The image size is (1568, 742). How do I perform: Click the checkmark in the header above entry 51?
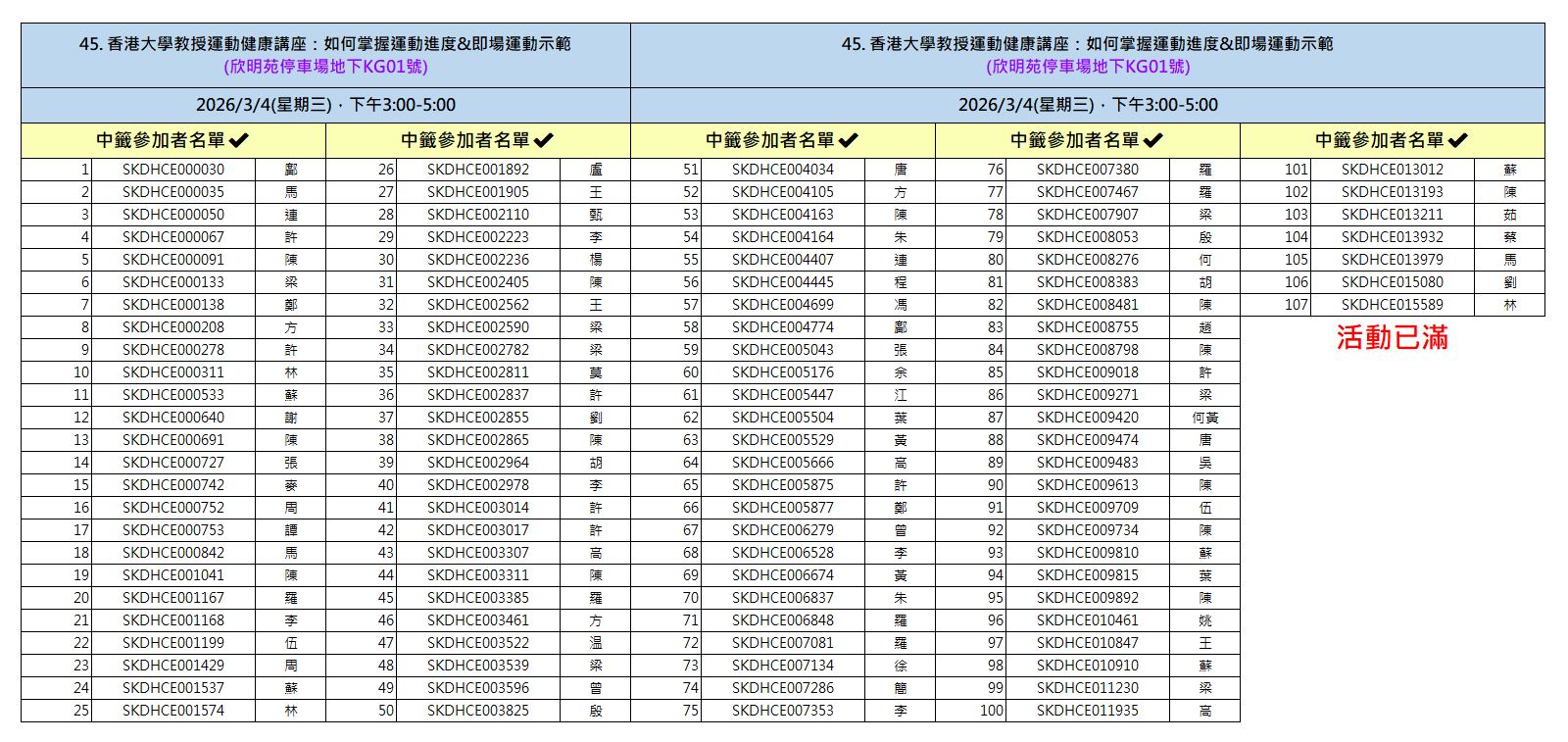(x=849, y=140)
